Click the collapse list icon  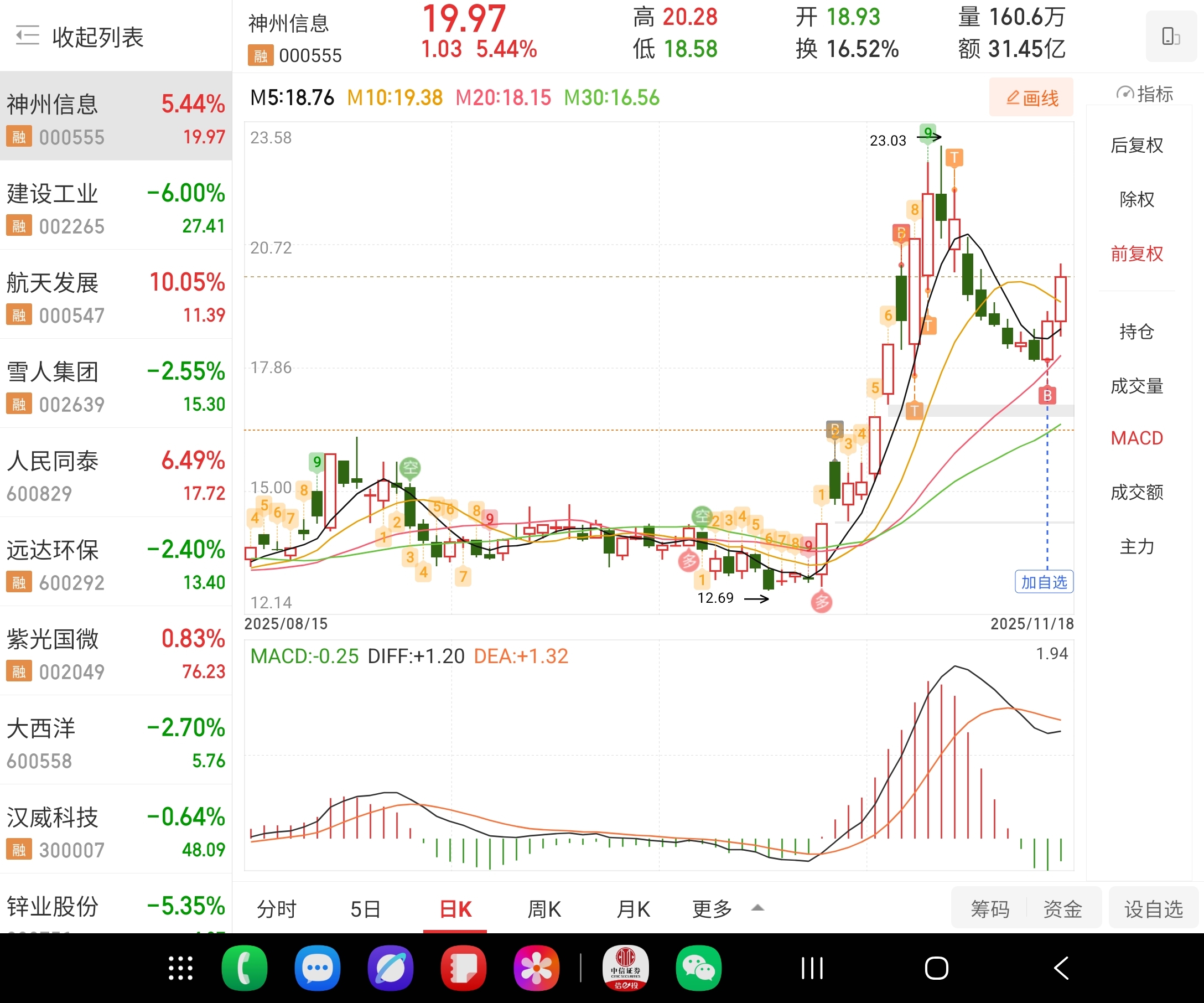[27, 35]
